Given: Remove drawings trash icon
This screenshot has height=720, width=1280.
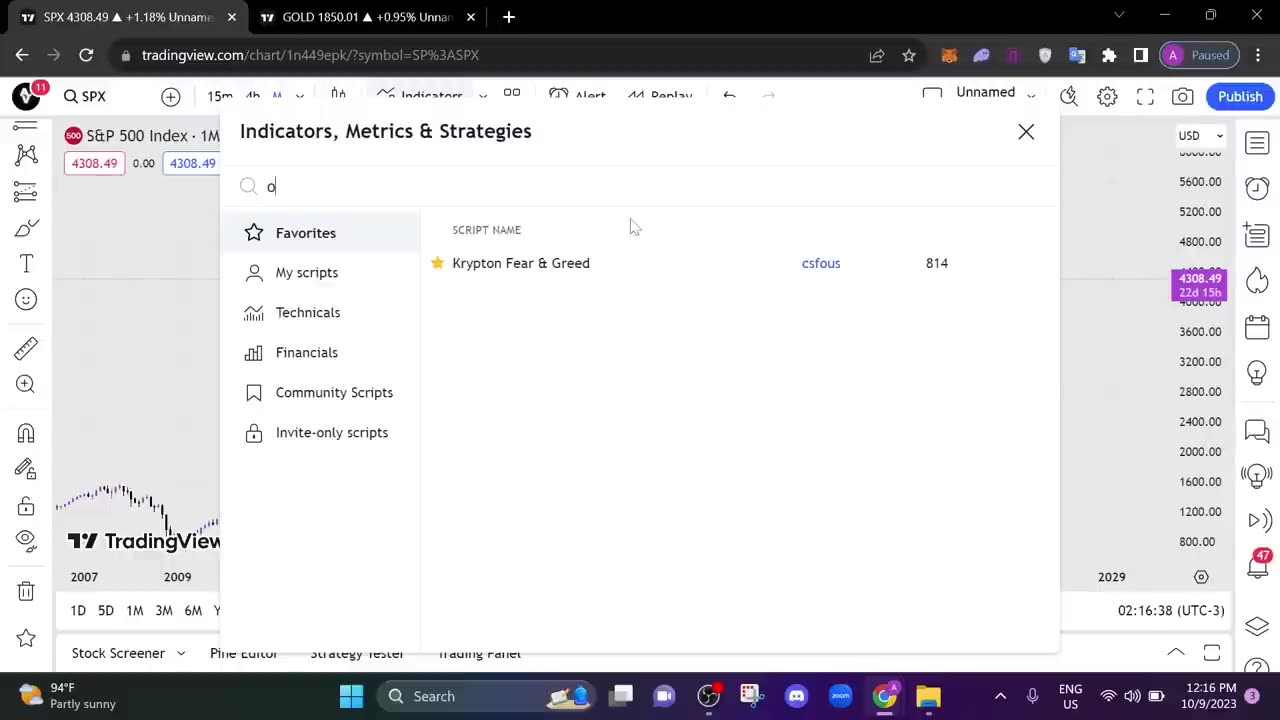Looking at the screenshot, I should [26, 591].
